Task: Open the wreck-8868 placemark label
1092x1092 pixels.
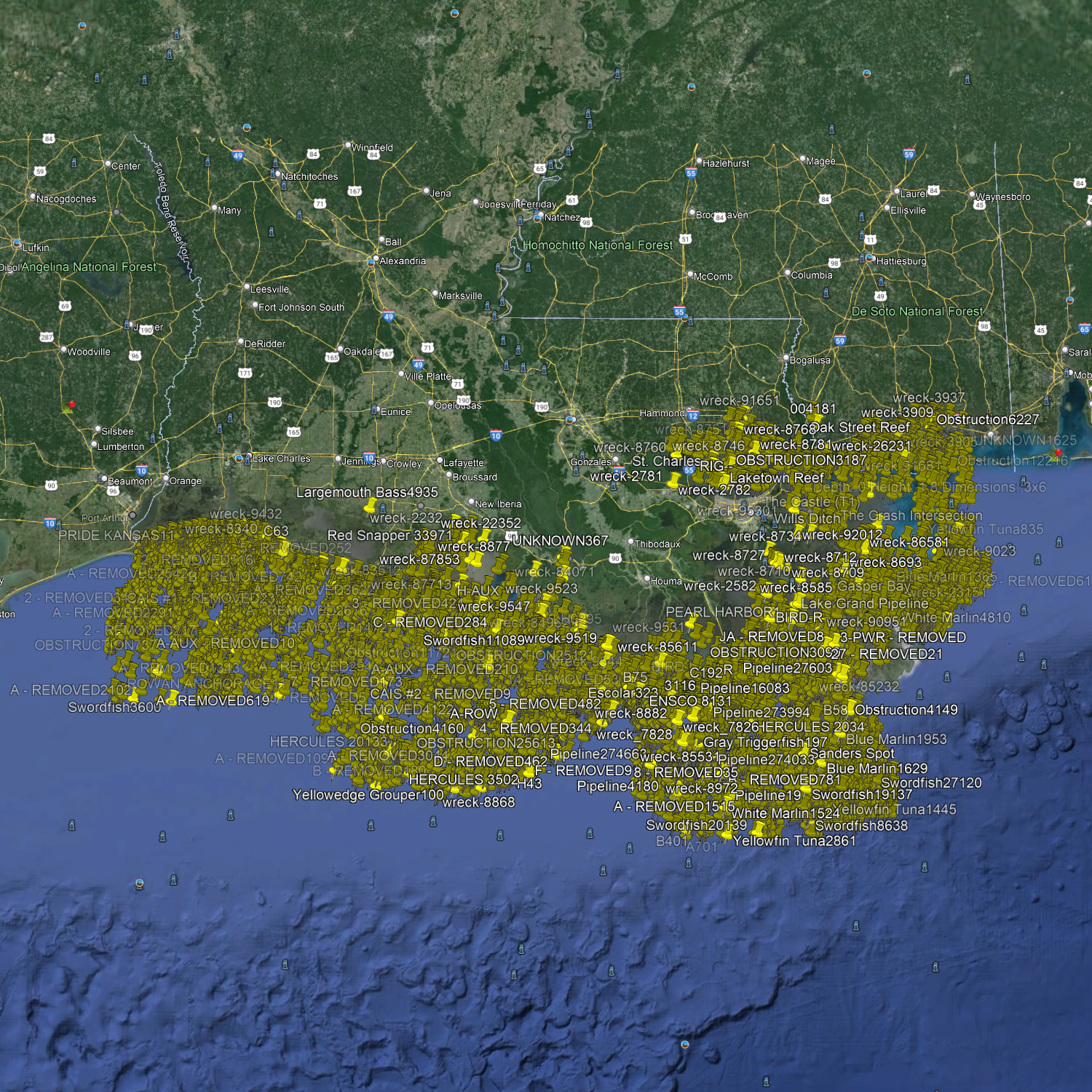Action: [478, 802]
